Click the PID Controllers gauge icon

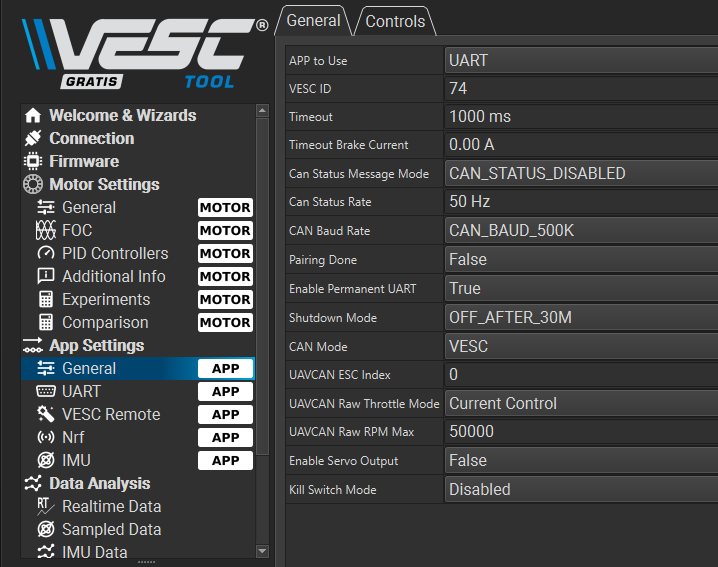(46, 253)
